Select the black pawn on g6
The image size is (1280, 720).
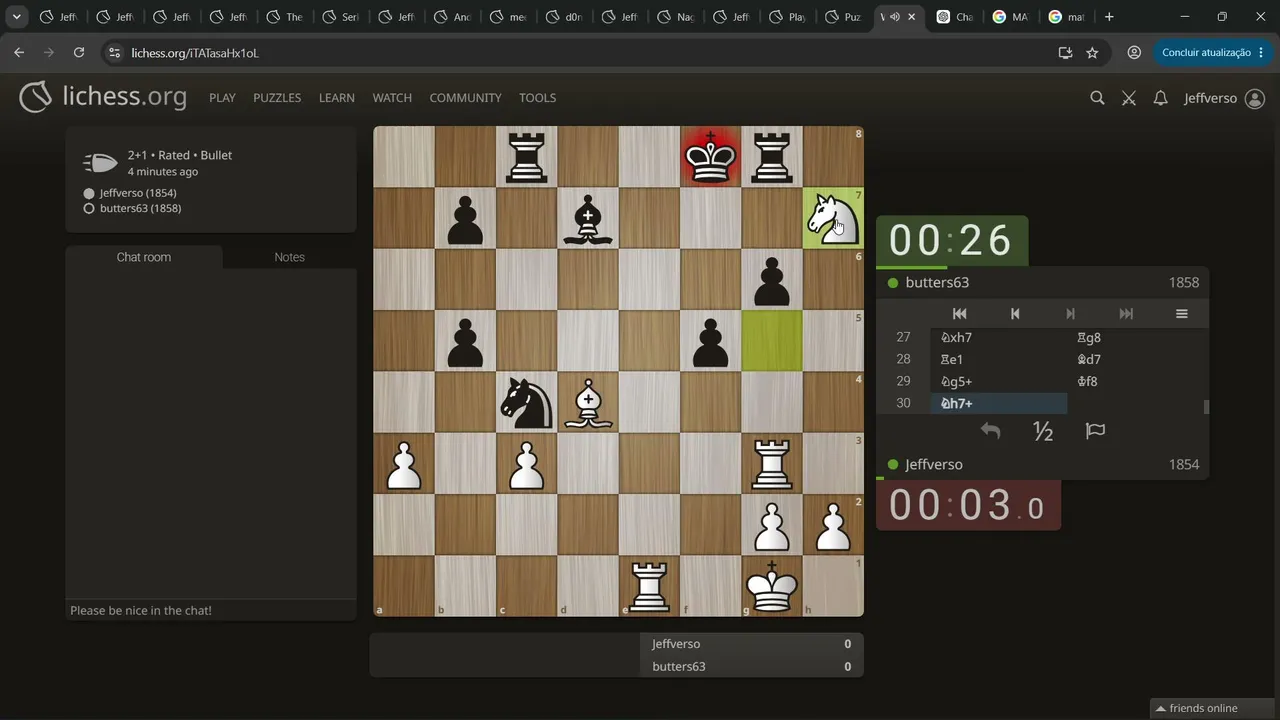point(771,279)
